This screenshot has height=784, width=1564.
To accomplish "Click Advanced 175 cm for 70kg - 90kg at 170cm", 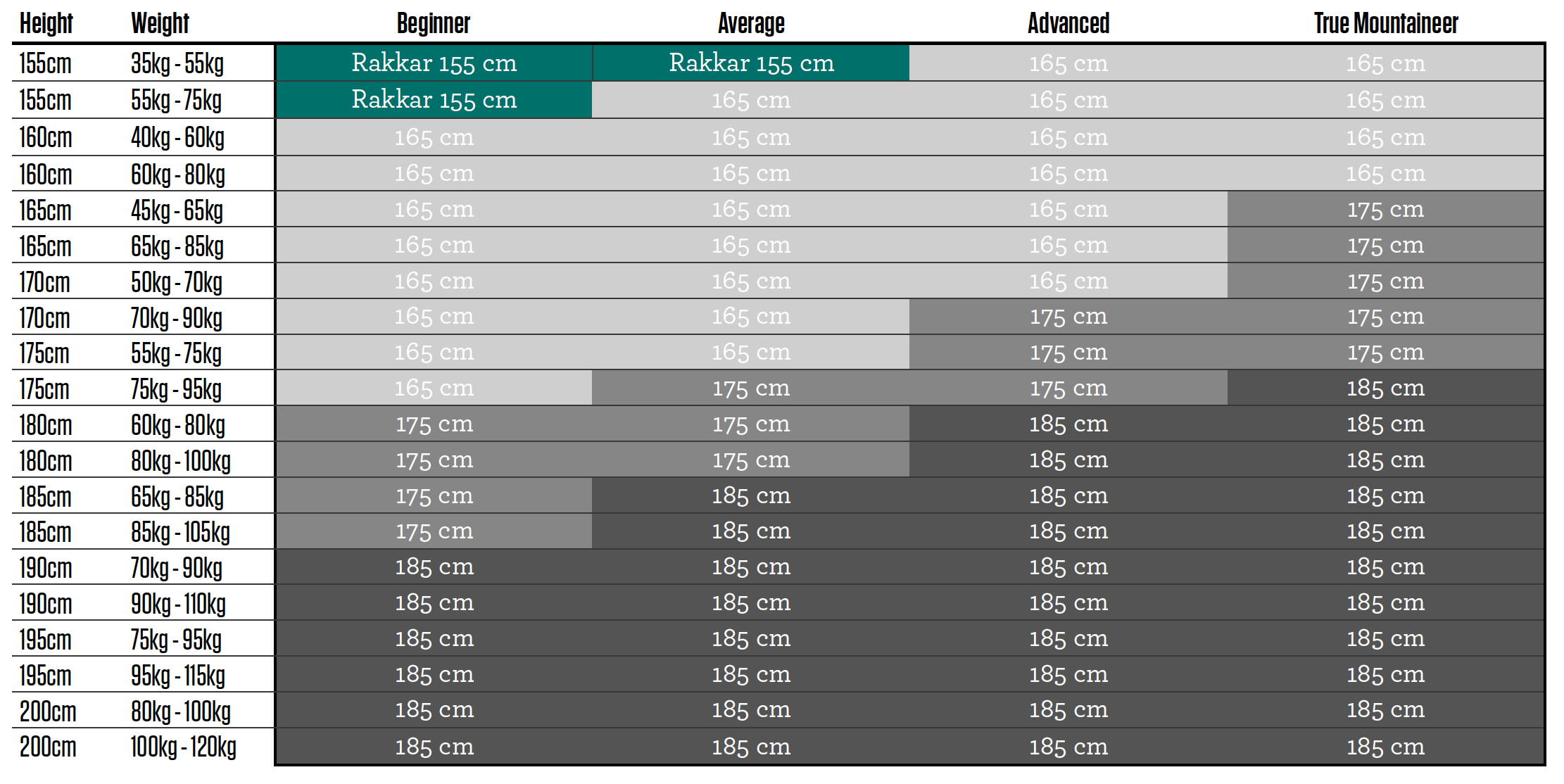I will (x=1068, y=316).
